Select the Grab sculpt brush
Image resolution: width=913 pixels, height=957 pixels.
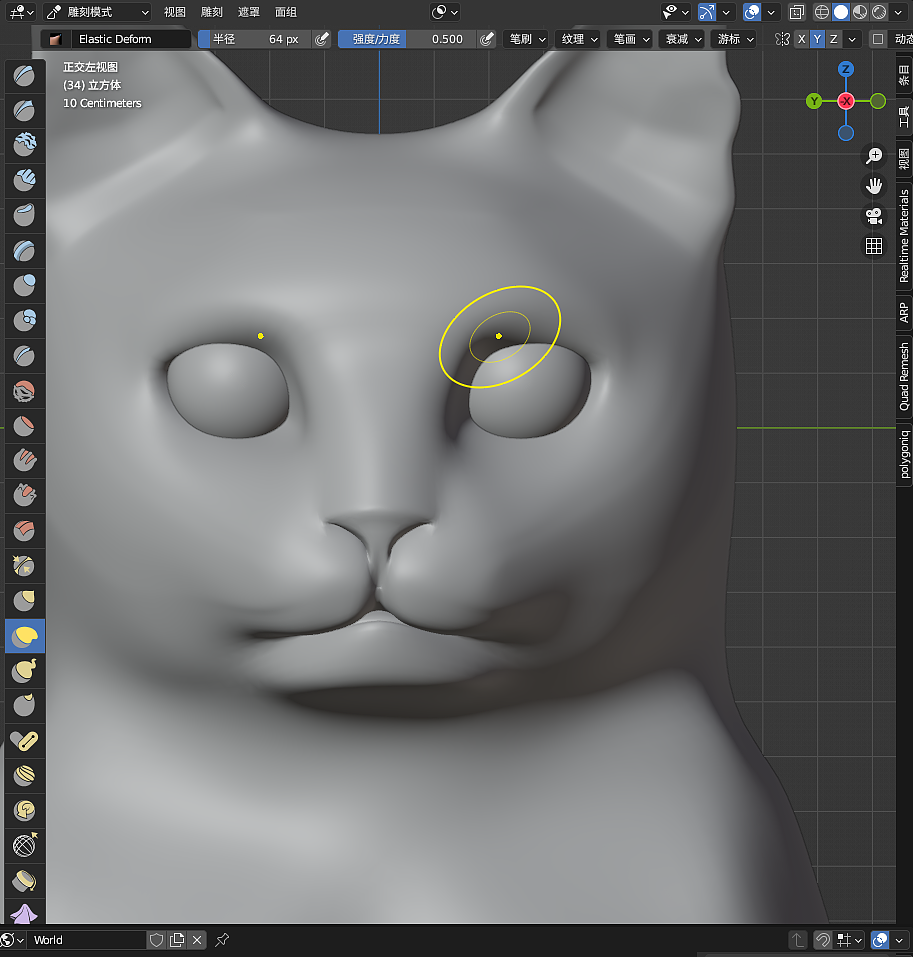24,600
